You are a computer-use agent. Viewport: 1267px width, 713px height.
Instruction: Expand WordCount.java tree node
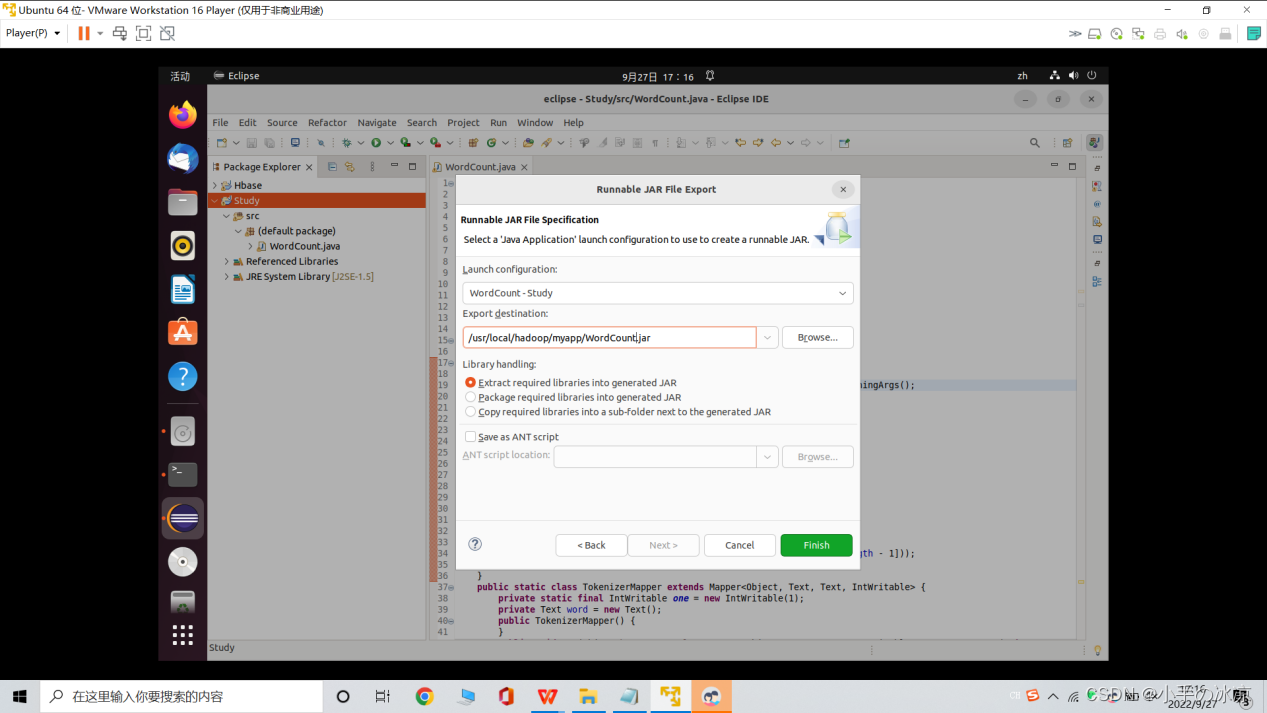[x=250, y=246]
